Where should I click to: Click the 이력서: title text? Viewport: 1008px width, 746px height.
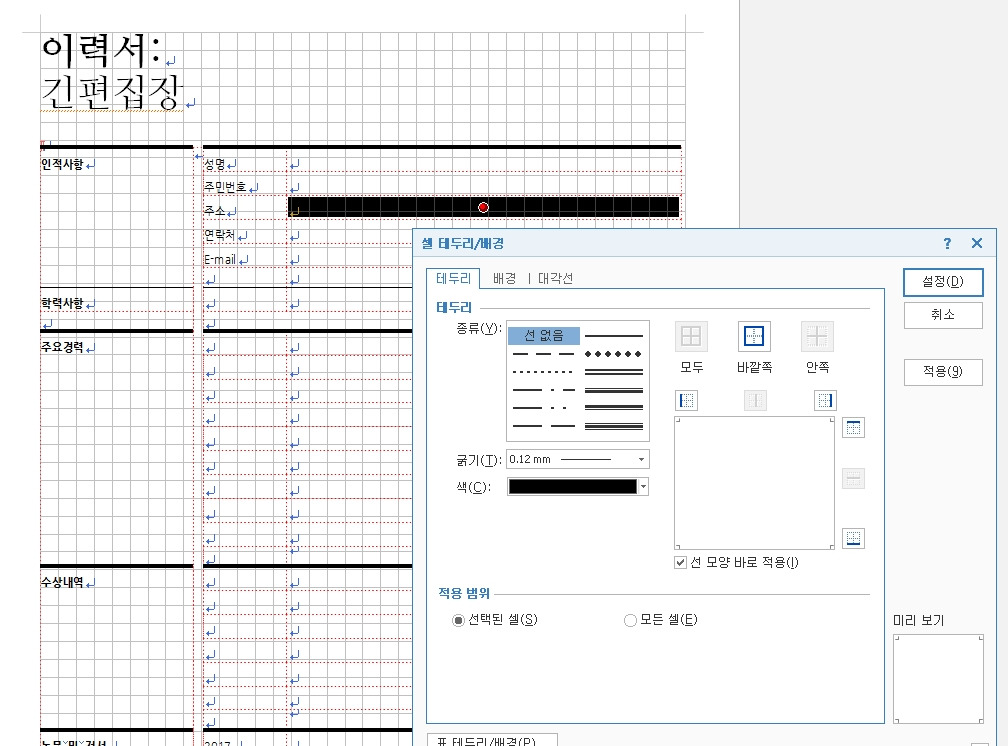coord(102,50)
